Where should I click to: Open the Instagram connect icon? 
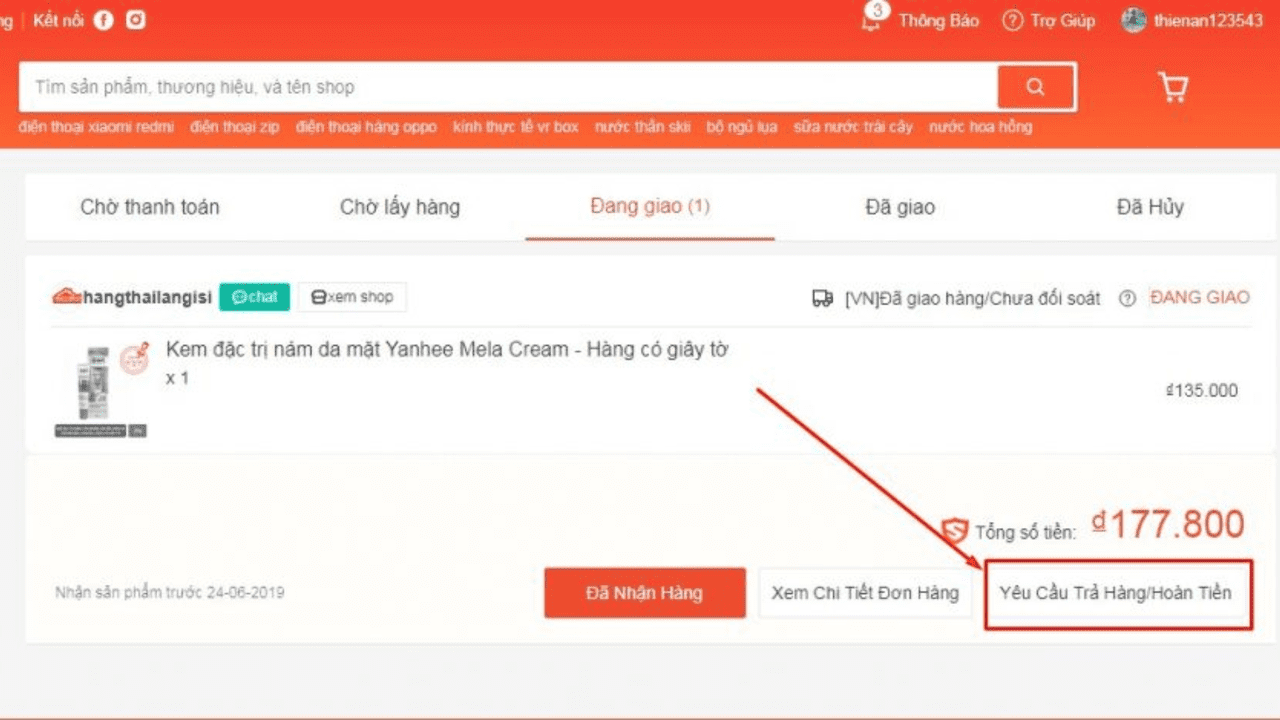135,20
